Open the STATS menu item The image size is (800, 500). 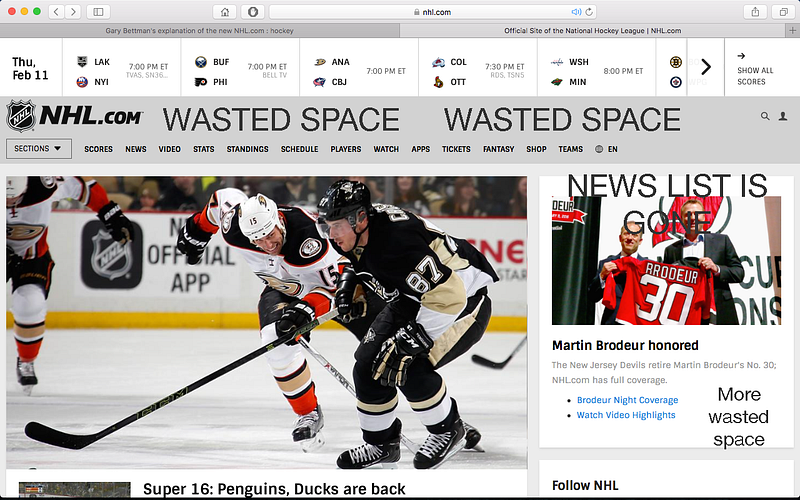[x=204, y=149]
